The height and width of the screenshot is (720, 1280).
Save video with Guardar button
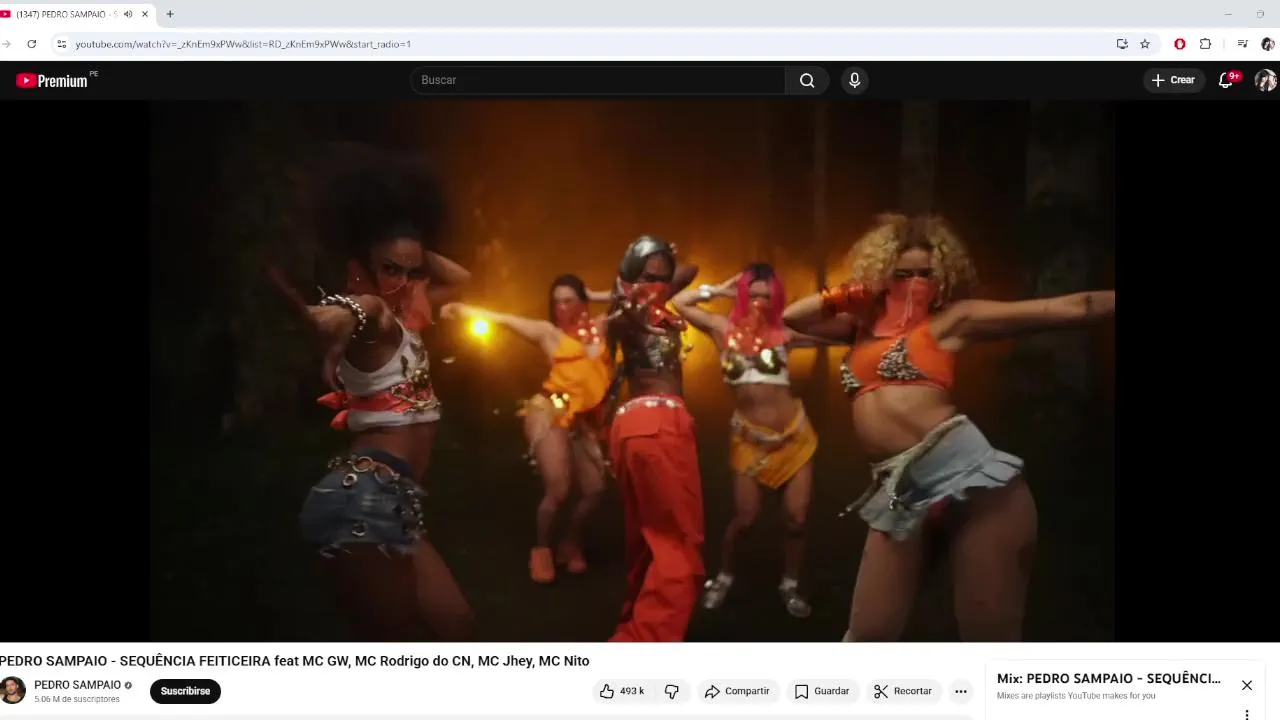(822, 691)
